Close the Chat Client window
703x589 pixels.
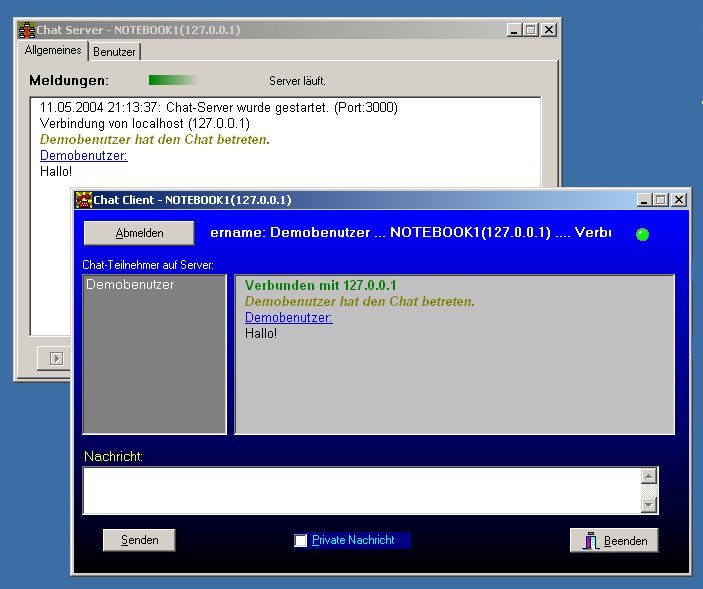tap(678, 200)
